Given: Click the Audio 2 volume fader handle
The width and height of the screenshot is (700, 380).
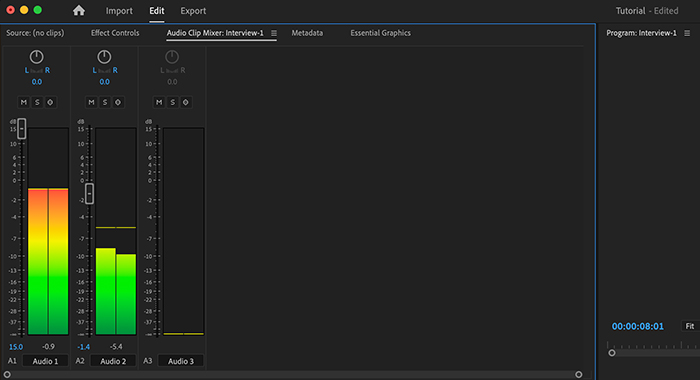Looking at the screenshot, I should [89, 194].
